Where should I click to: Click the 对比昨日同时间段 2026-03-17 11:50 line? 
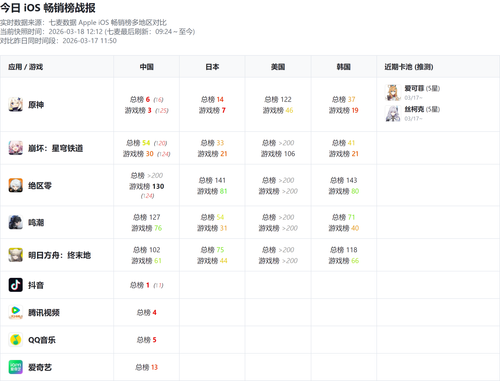click(58, 41)
